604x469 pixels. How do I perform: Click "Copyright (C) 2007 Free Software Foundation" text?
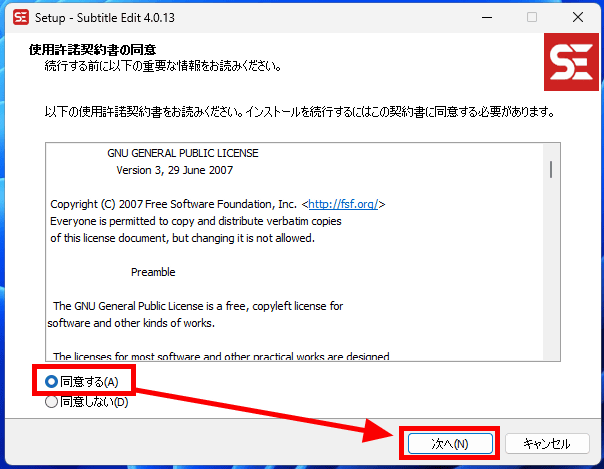(x=173, y=204)
